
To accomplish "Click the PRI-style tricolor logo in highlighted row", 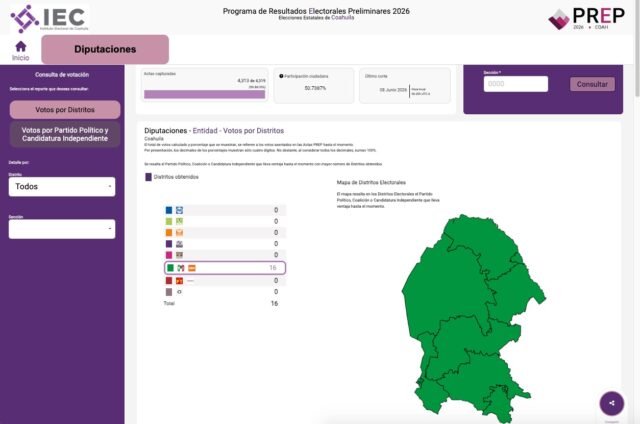I will click(x=181, y=268).
